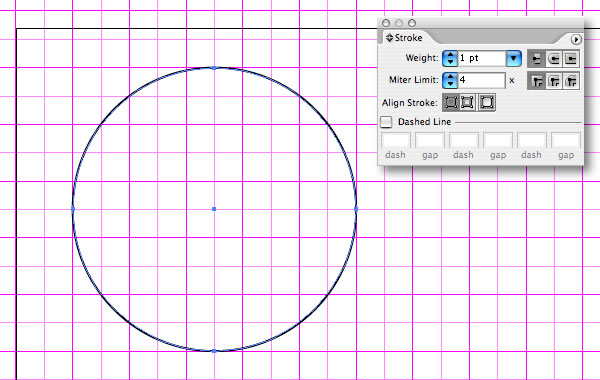Select the circle's right anchor point
The height and width of the screenshot is (380, 600).
[x=356, y=209]
